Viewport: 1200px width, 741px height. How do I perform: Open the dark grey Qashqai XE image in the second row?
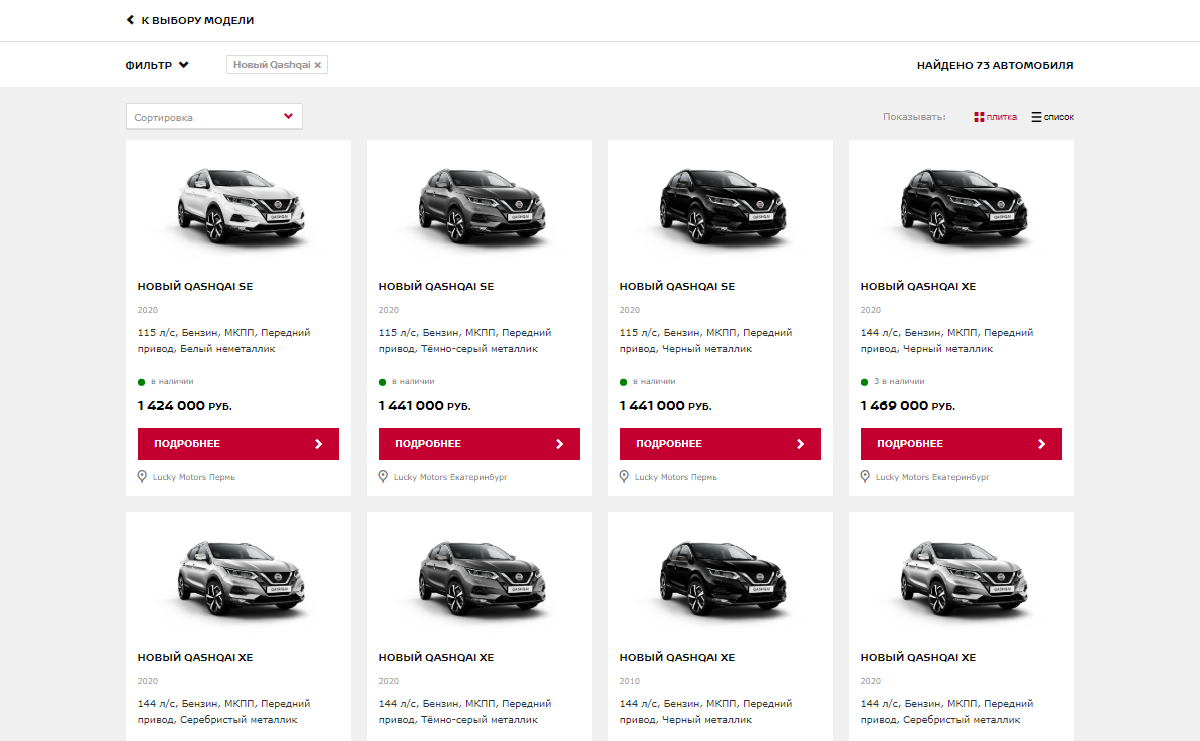(479, 578)
